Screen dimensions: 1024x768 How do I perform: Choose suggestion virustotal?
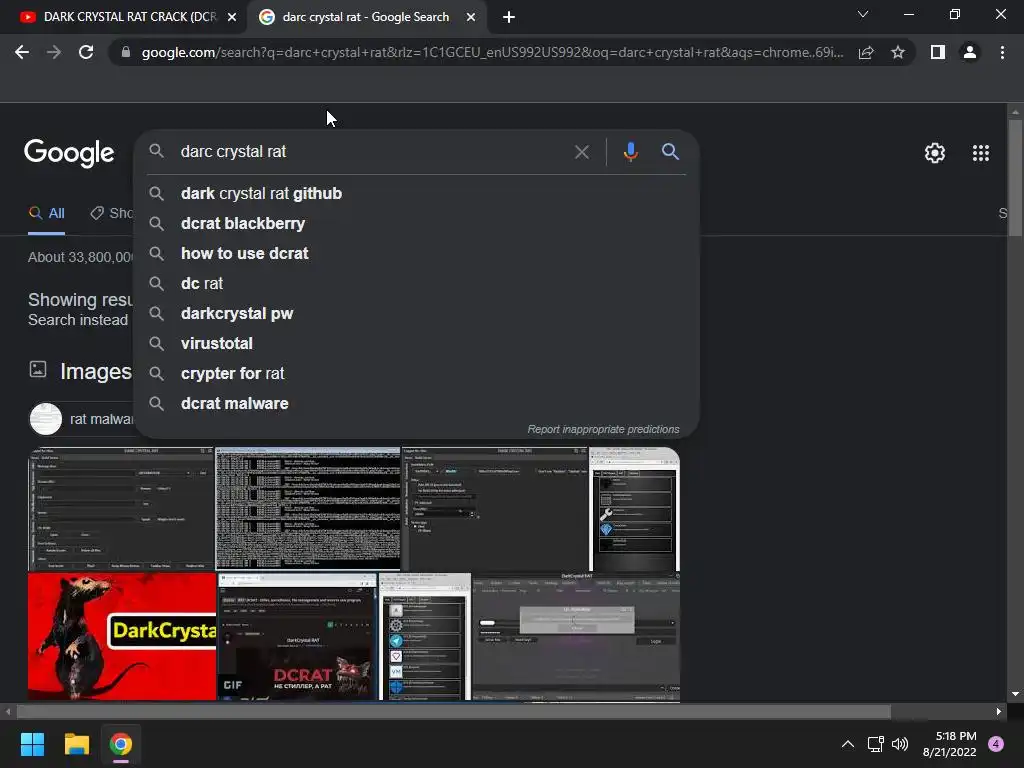[x=417, y=344]
